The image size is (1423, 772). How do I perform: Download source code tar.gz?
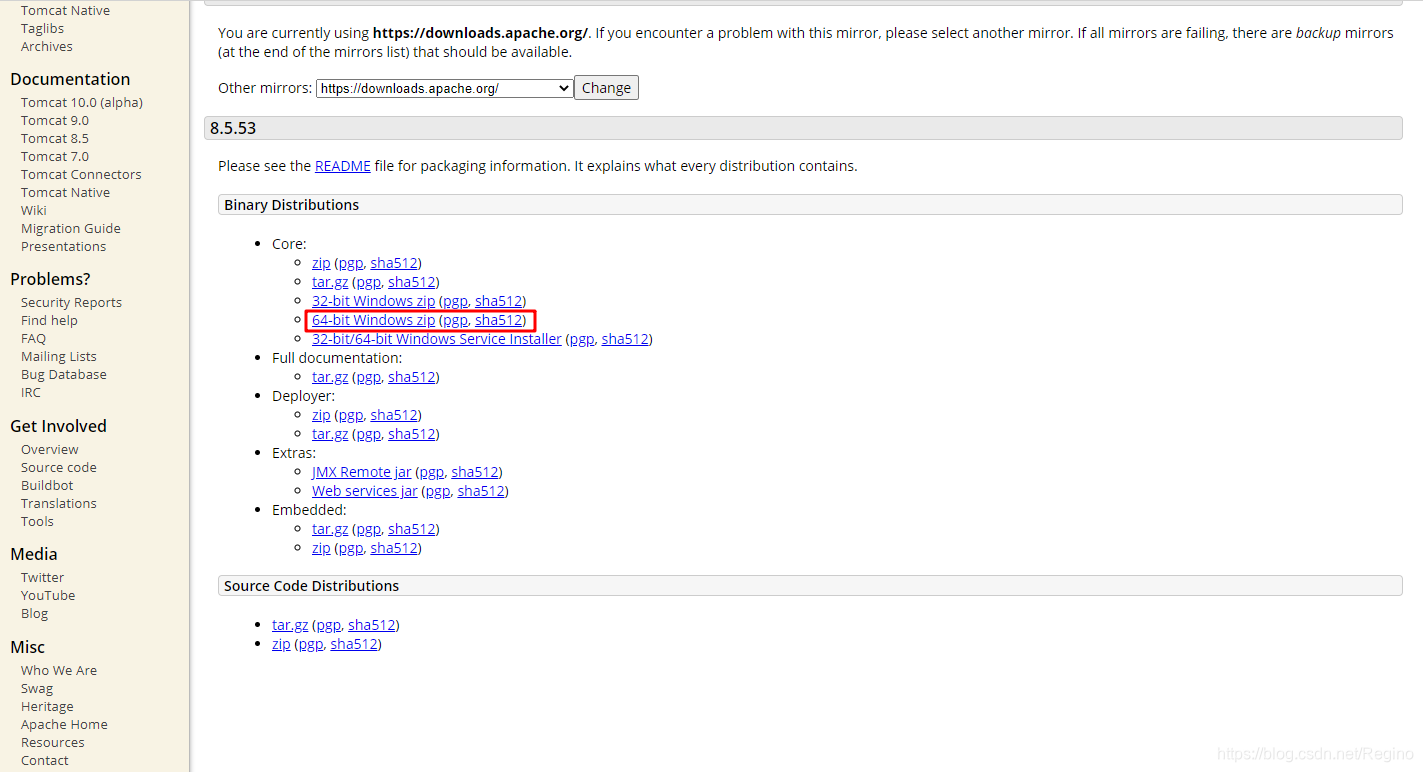click(290, 625)
